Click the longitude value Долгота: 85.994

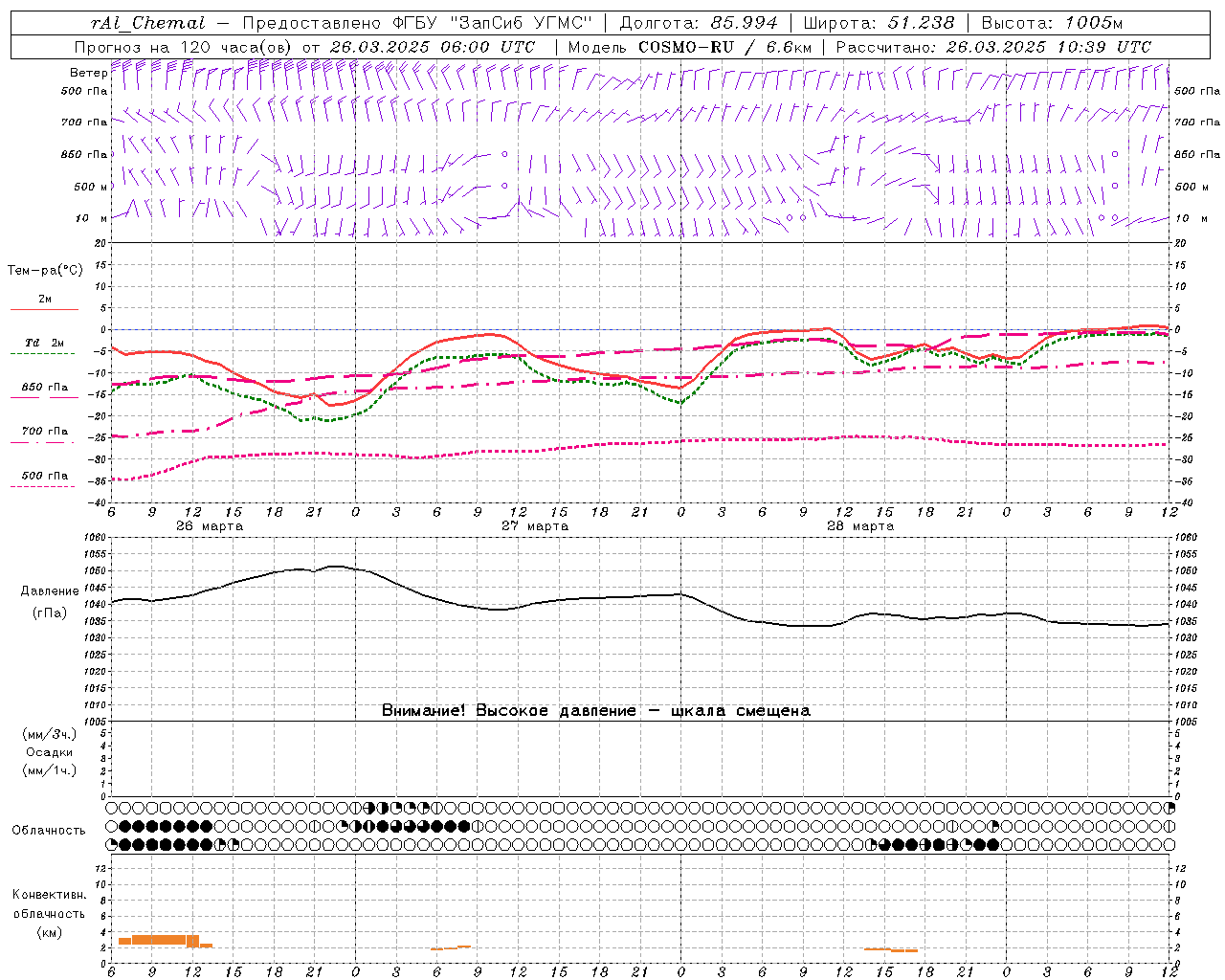tap(700, 23)
